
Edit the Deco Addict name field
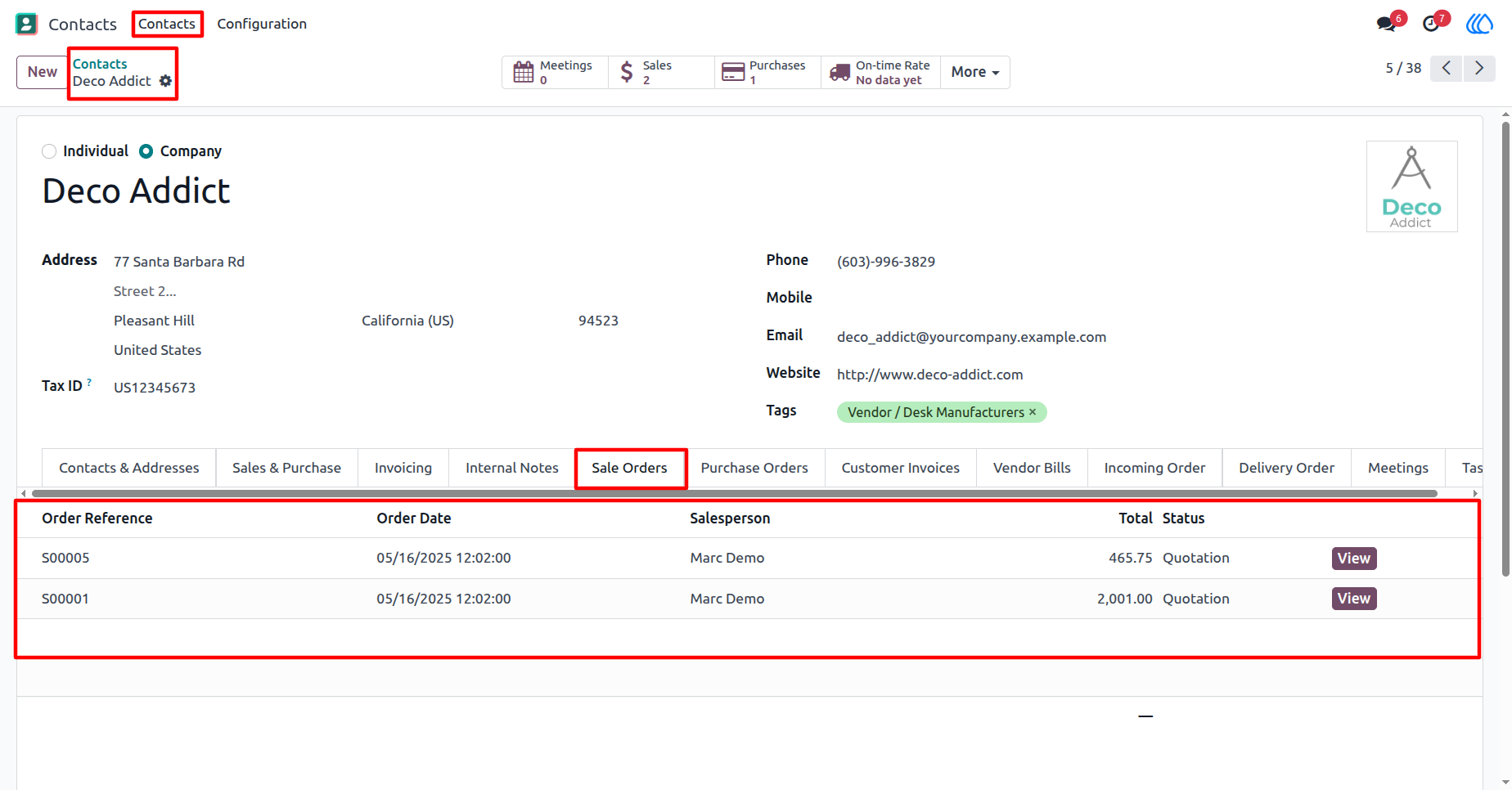point(136,191)
